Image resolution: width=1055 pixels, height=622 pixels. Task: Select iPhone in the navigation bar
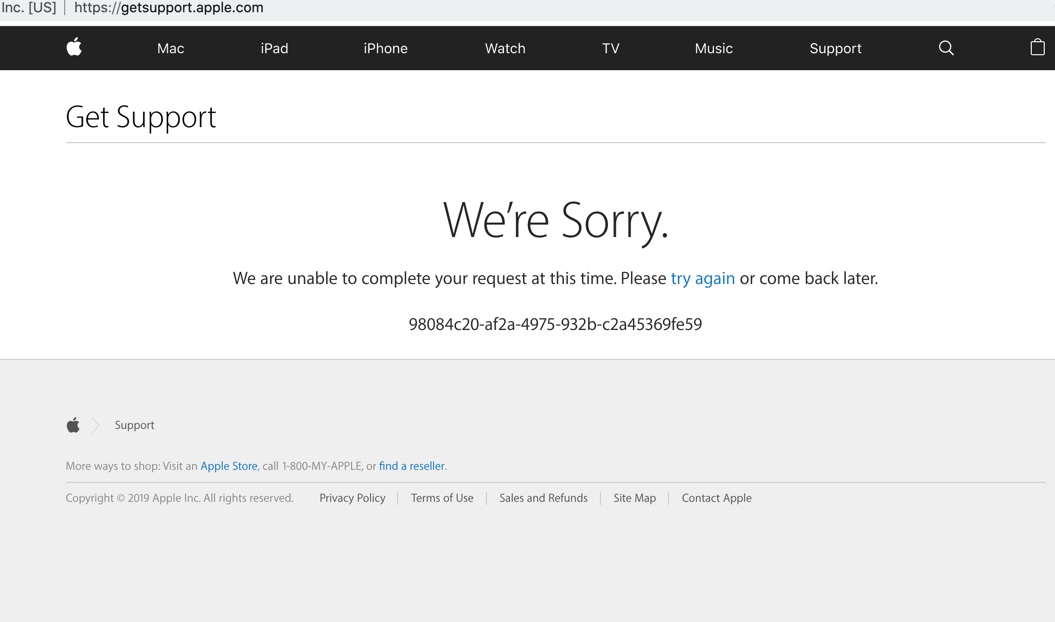tap(386, 48)
